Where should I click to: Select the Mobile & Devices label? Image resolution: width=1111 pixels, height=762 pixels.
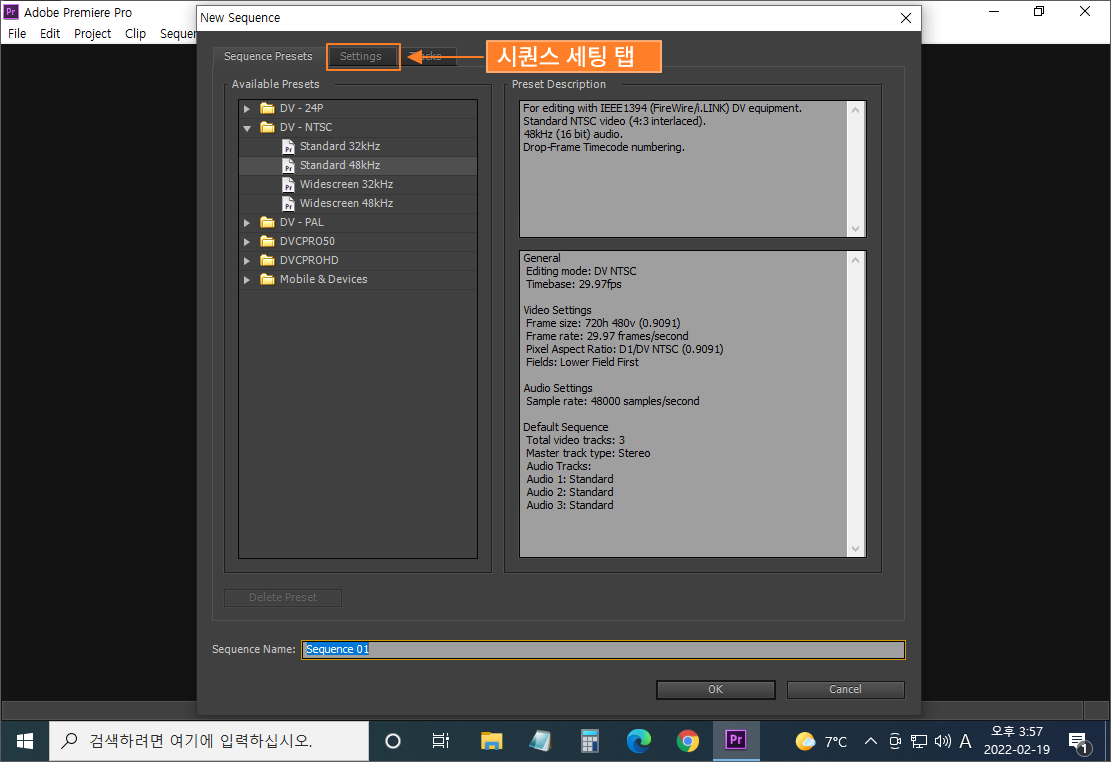tap(323, 279)
